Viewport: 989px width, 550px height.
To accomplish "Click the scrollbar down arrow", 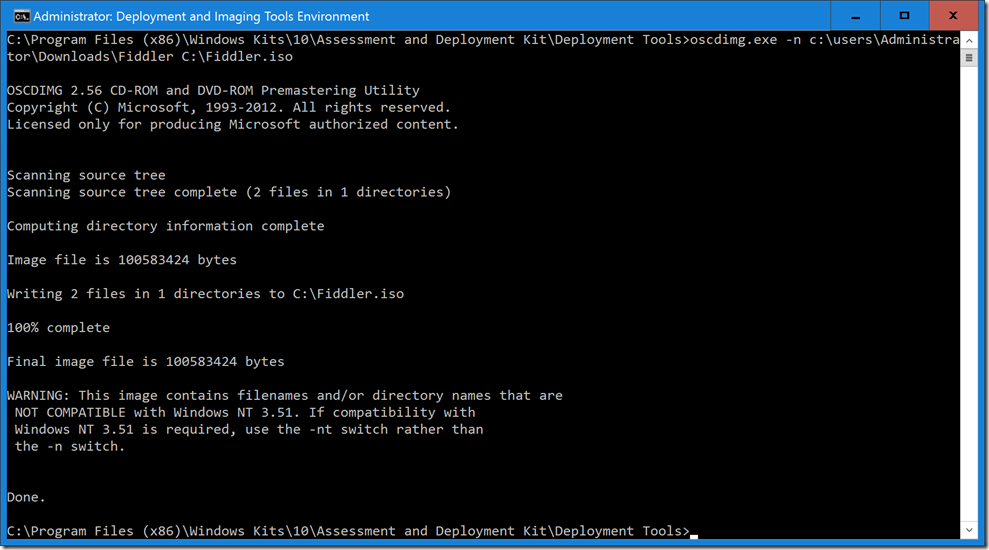I will click(x=969, y=530).
